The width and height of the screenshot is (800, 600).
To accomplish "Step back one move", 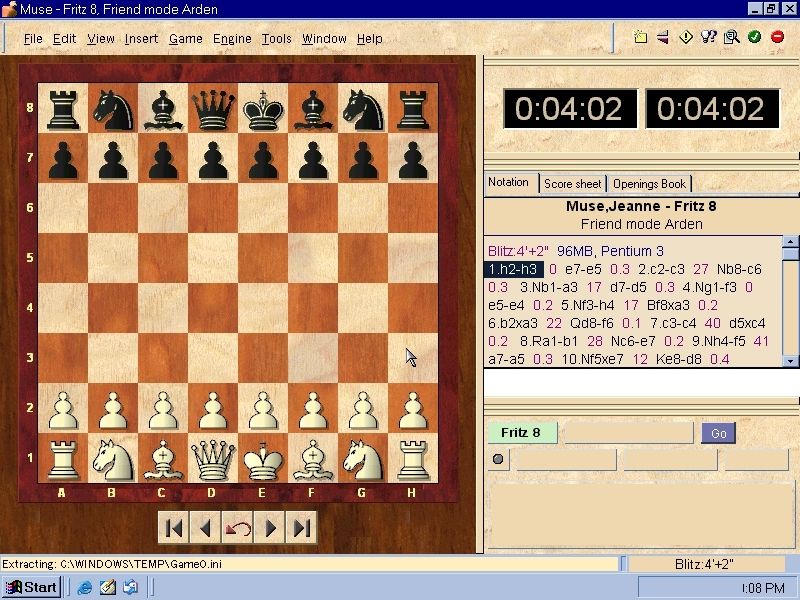I will pyautogui.click(x=205, y=528).
